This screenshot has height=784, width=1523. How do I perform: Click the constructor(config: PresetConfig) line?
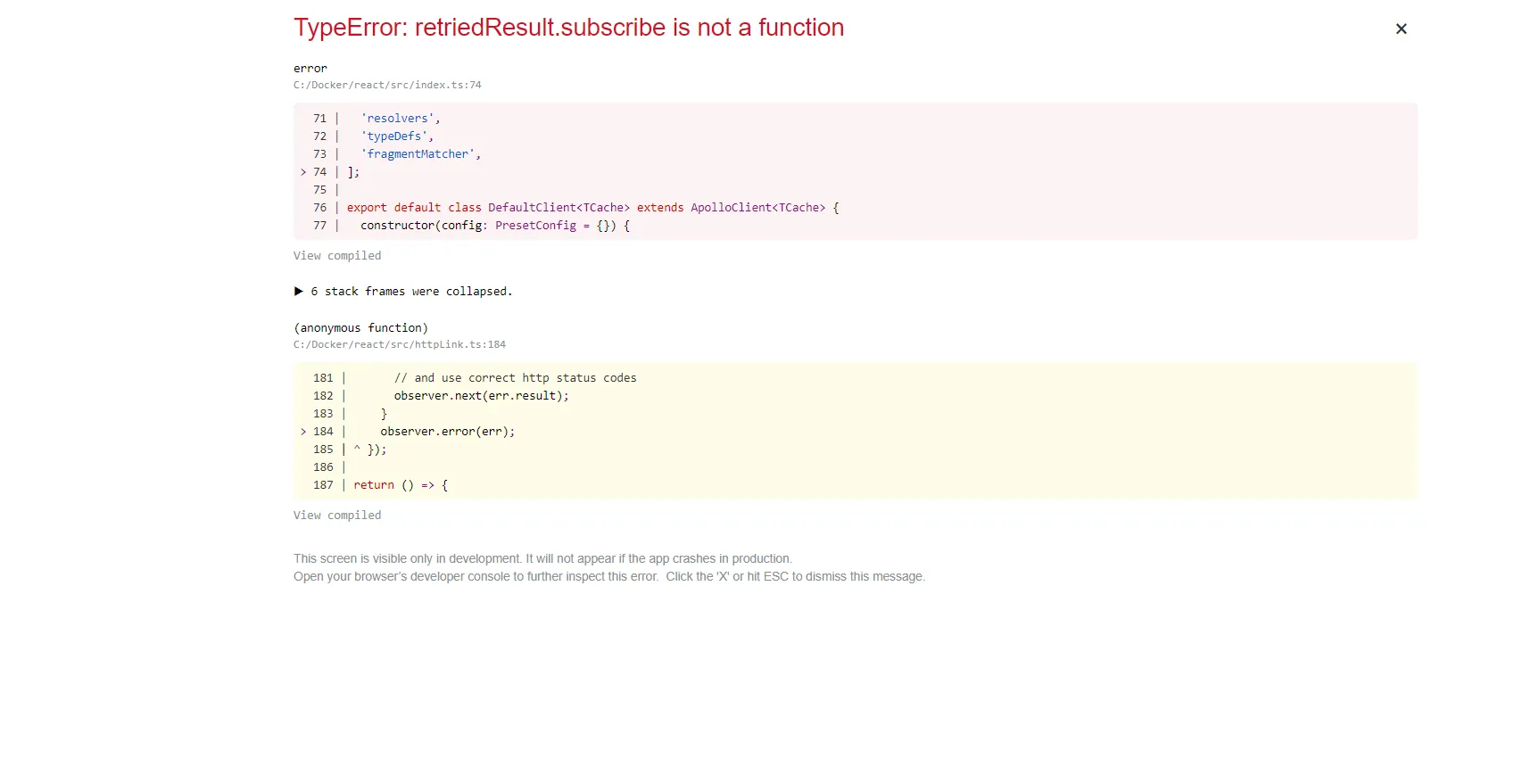pos(494,226)
